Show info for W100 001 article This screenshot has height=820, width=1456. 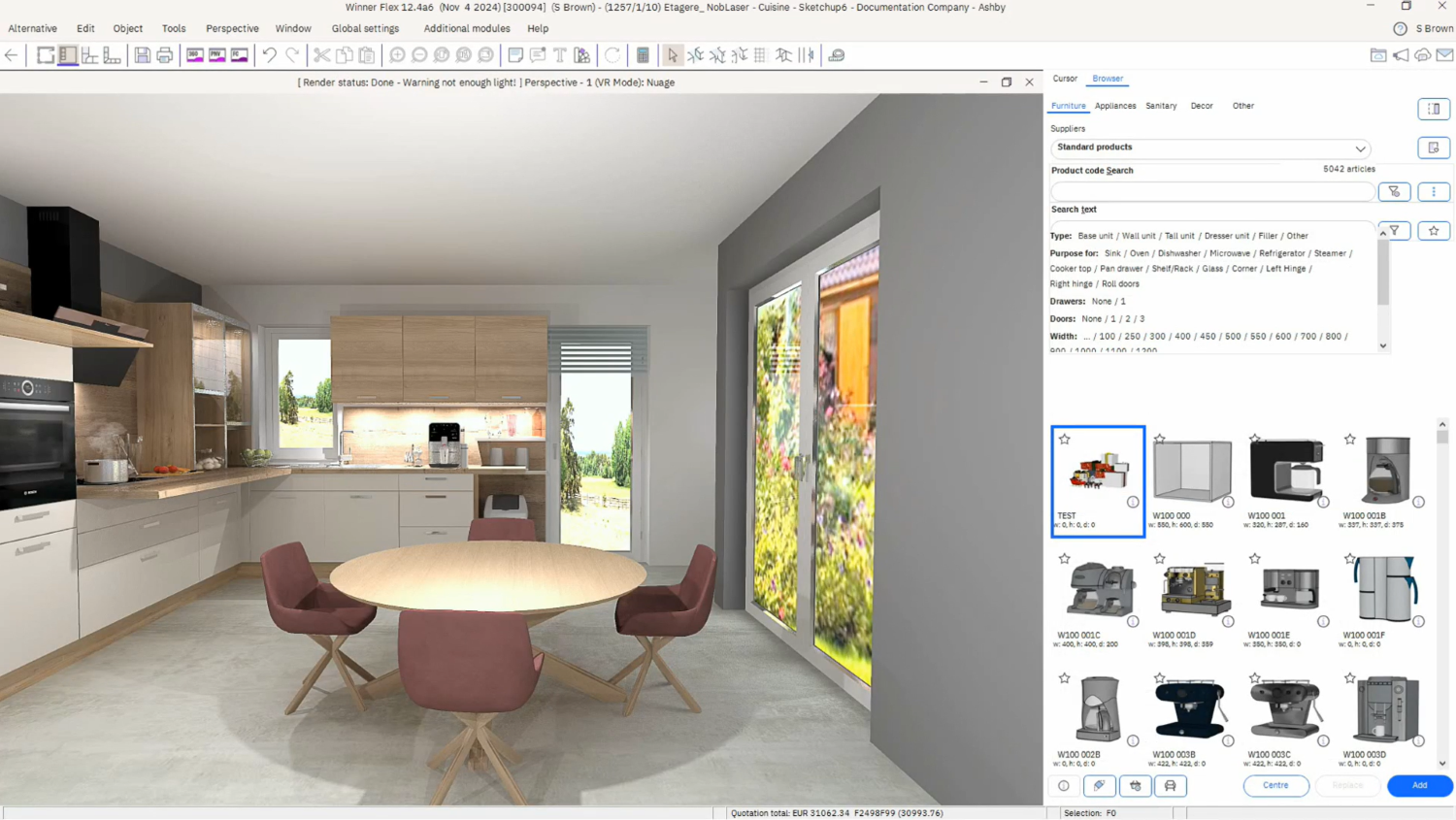pos(1323,502)
